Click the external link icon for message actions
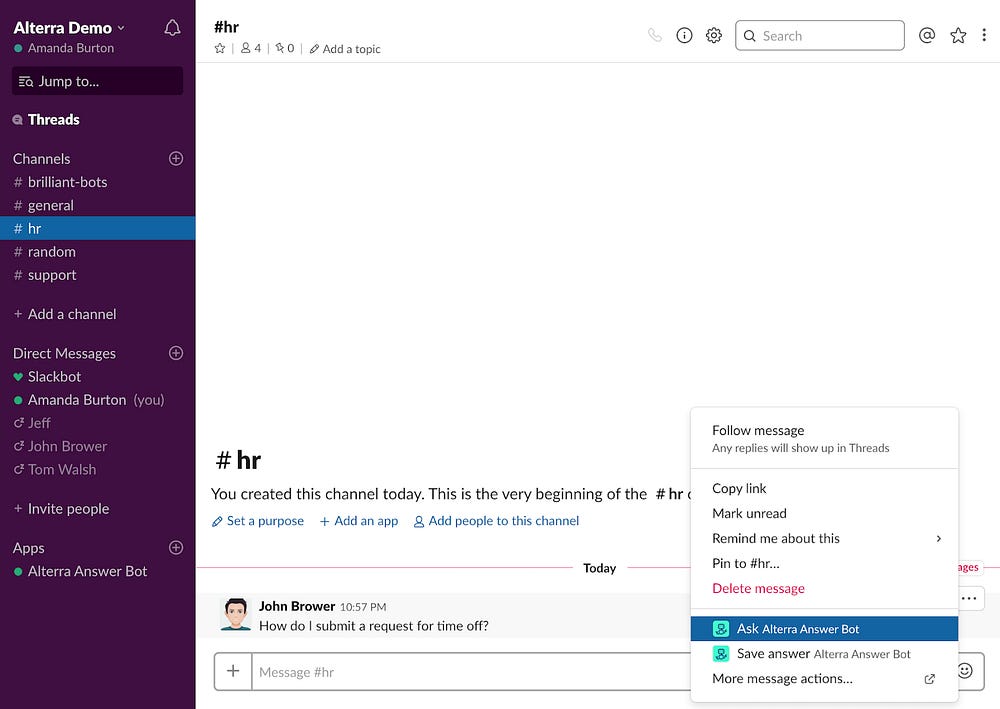1000x709 pixels. [x=930, y=679]
